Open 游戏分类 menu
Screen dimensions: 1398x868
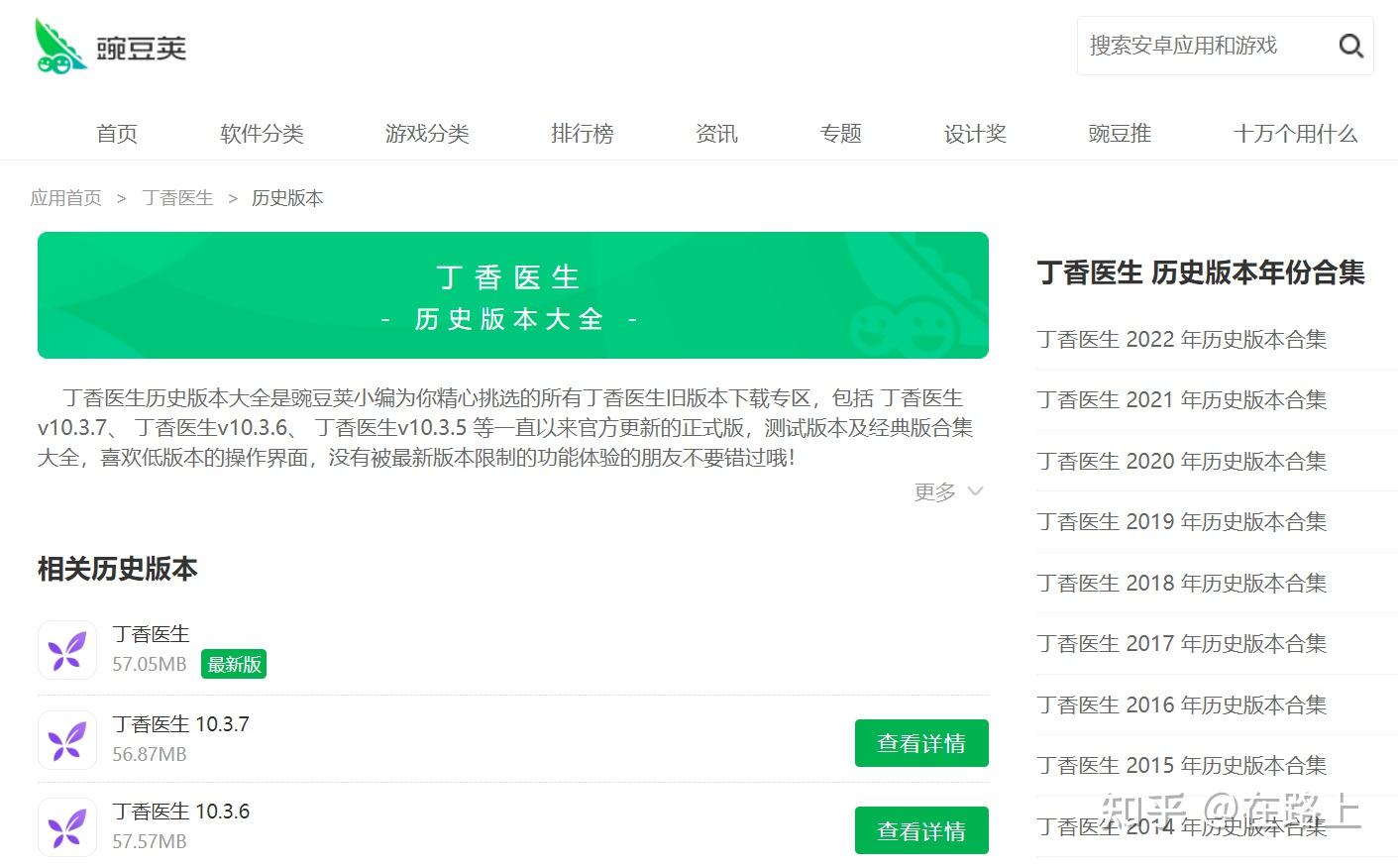click(427, 134)
